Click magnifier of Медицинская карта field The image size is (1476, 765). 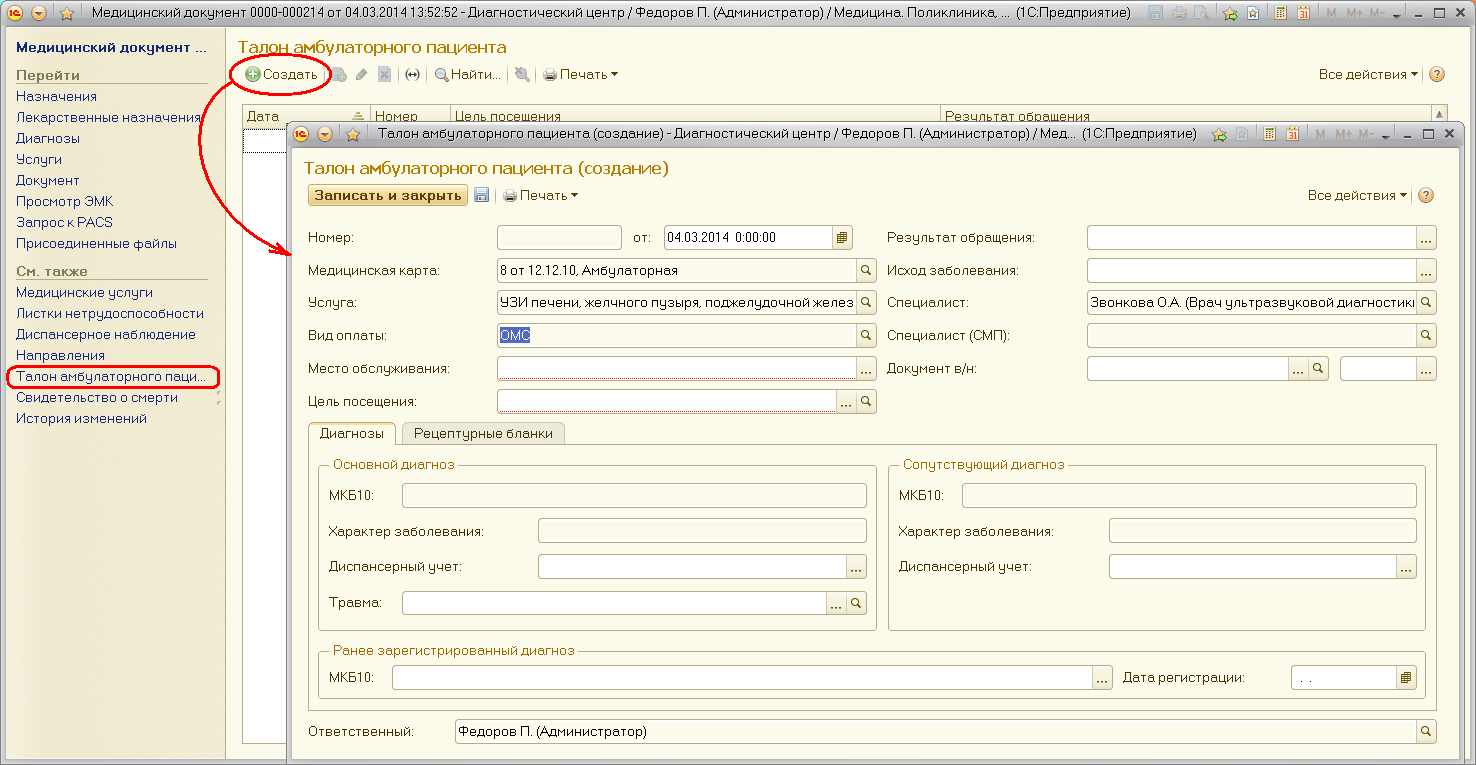tap(866, 270)
